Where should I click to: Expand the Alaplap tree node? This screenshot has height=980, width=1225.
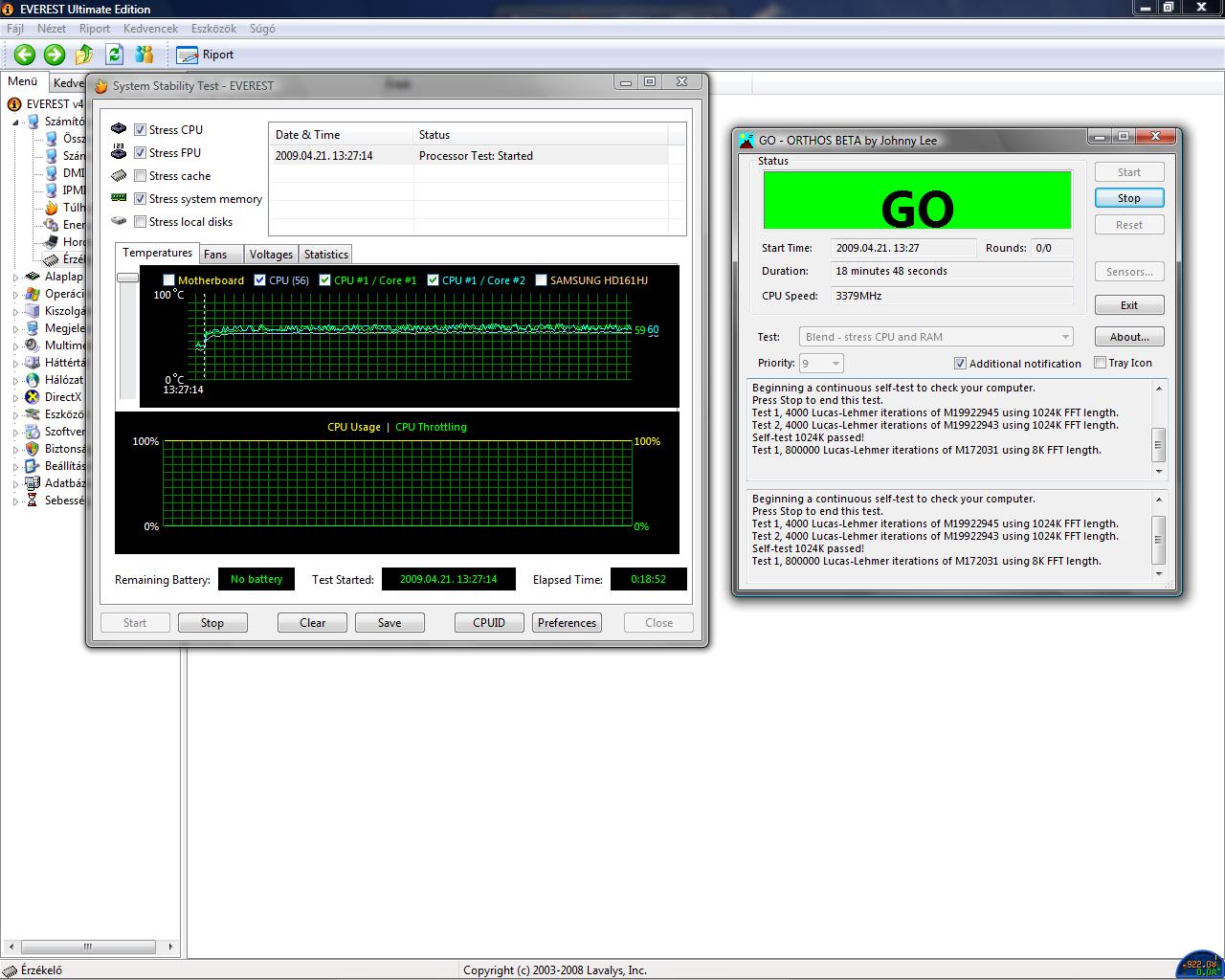15,277
